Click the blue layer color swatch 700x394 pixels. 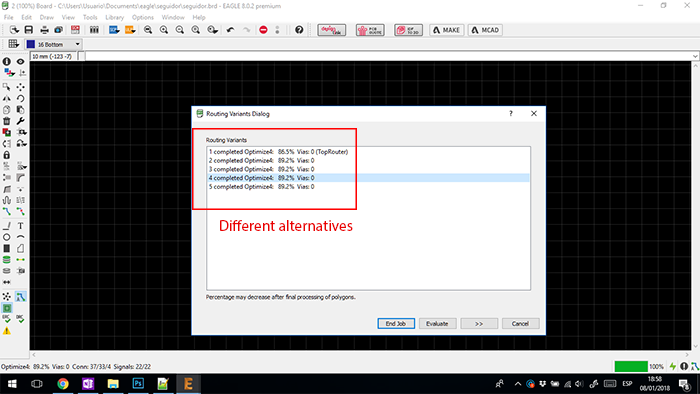coord(30,44)
